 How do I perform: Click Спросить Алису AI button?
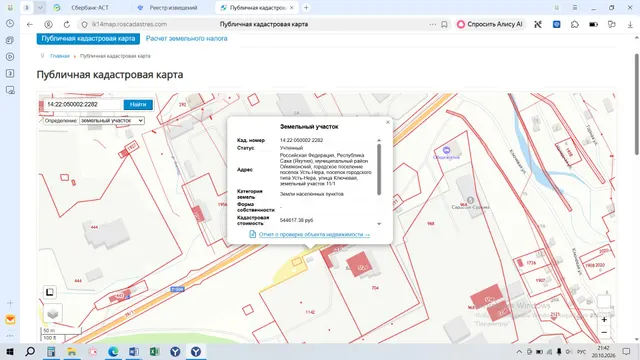(490, 24)
